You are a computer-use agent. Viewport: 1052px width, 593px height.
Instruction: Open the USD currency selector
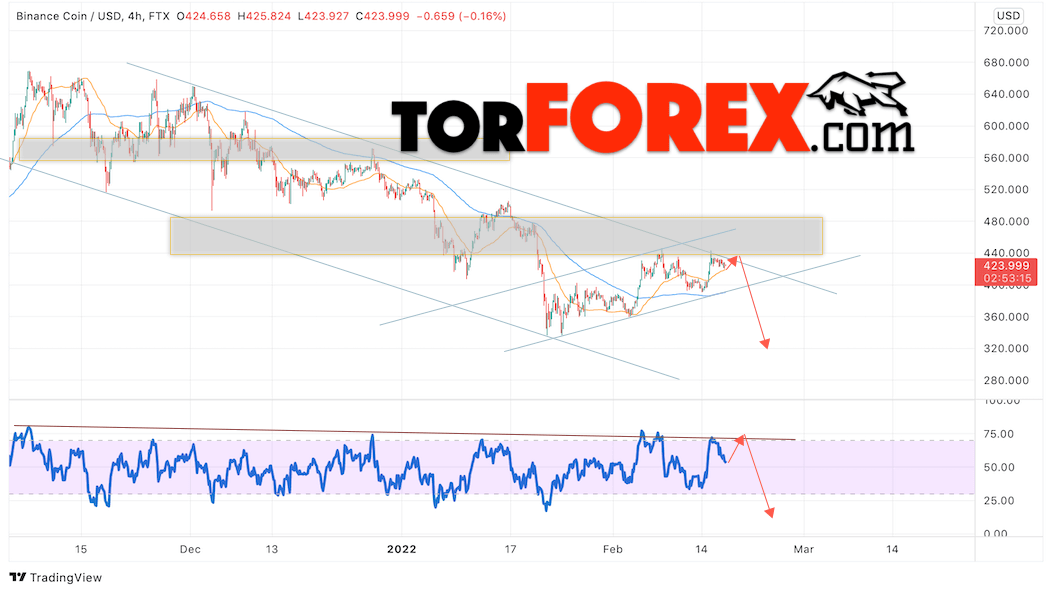click(x=1008, y=15)
